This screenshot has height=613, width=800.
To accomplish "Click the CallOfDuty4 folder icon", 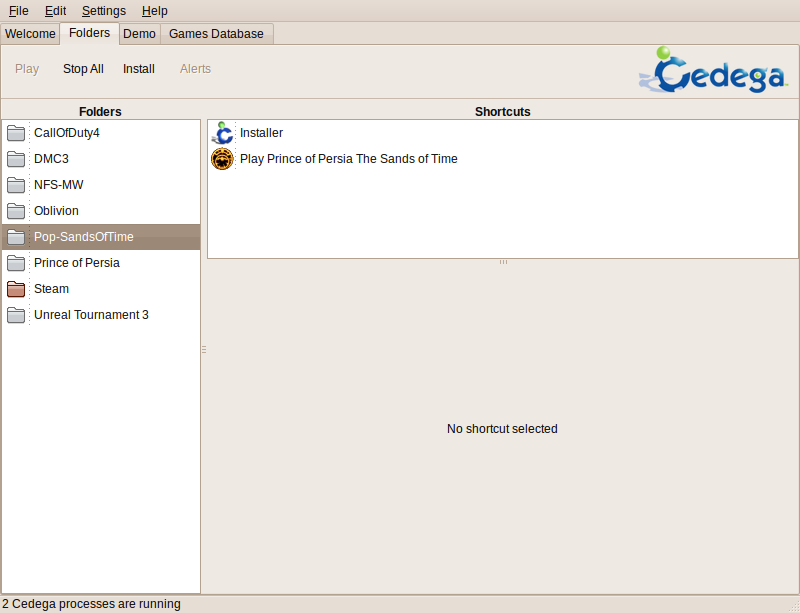I will coord(16,133).
